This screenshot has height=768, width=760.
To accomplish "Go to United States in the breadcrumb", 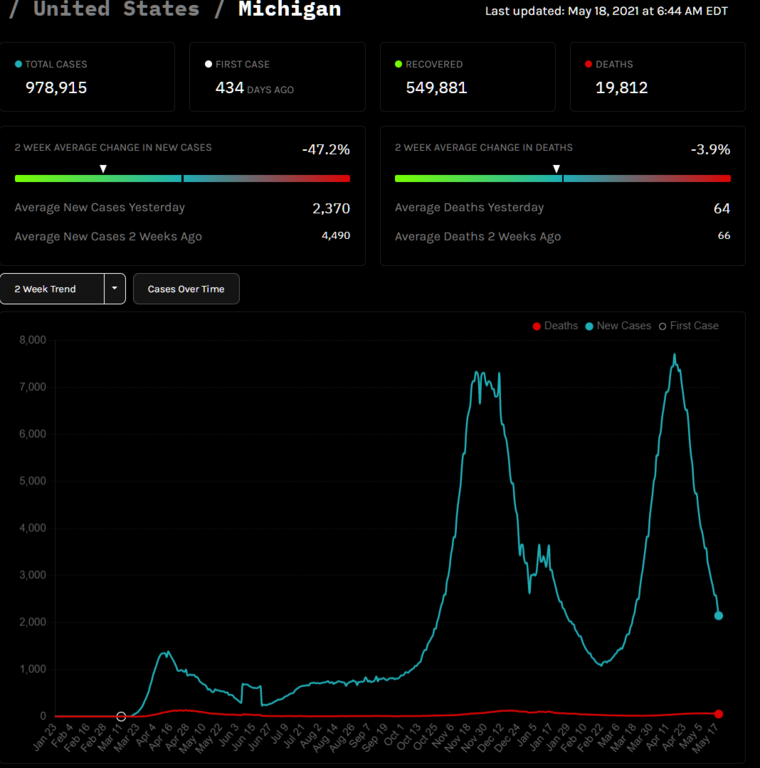I will (x=116, y=10).
